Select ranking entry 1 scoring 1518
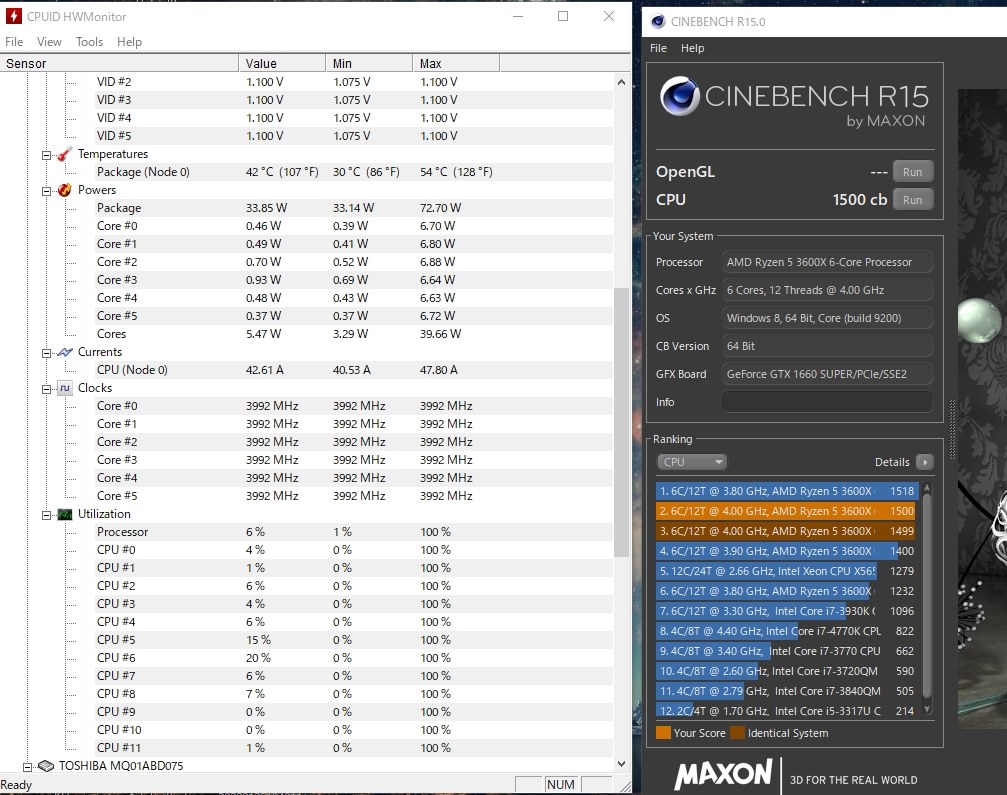This screenshot has height=795, width=1007. tap(787, 491)
